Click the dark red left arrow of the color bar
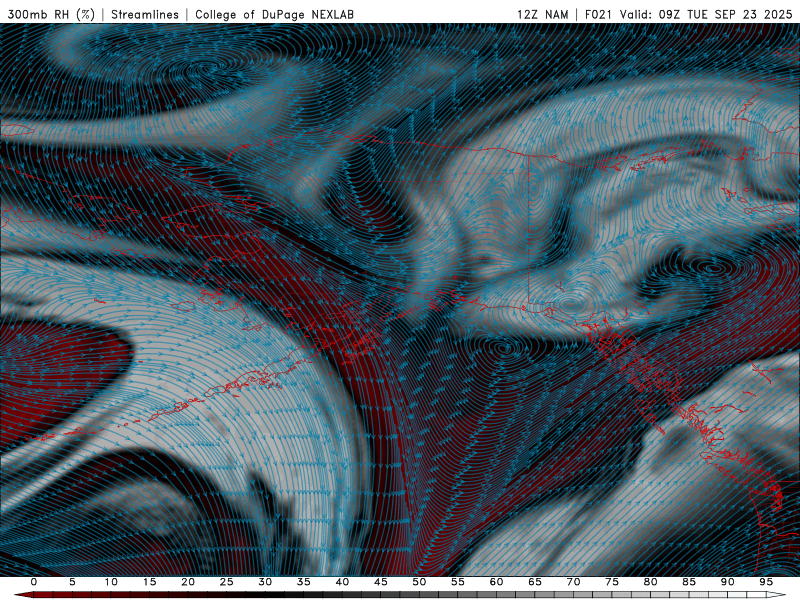Viewport: 800px width, 600px height. pyautogui.click(x=23, y=595)
